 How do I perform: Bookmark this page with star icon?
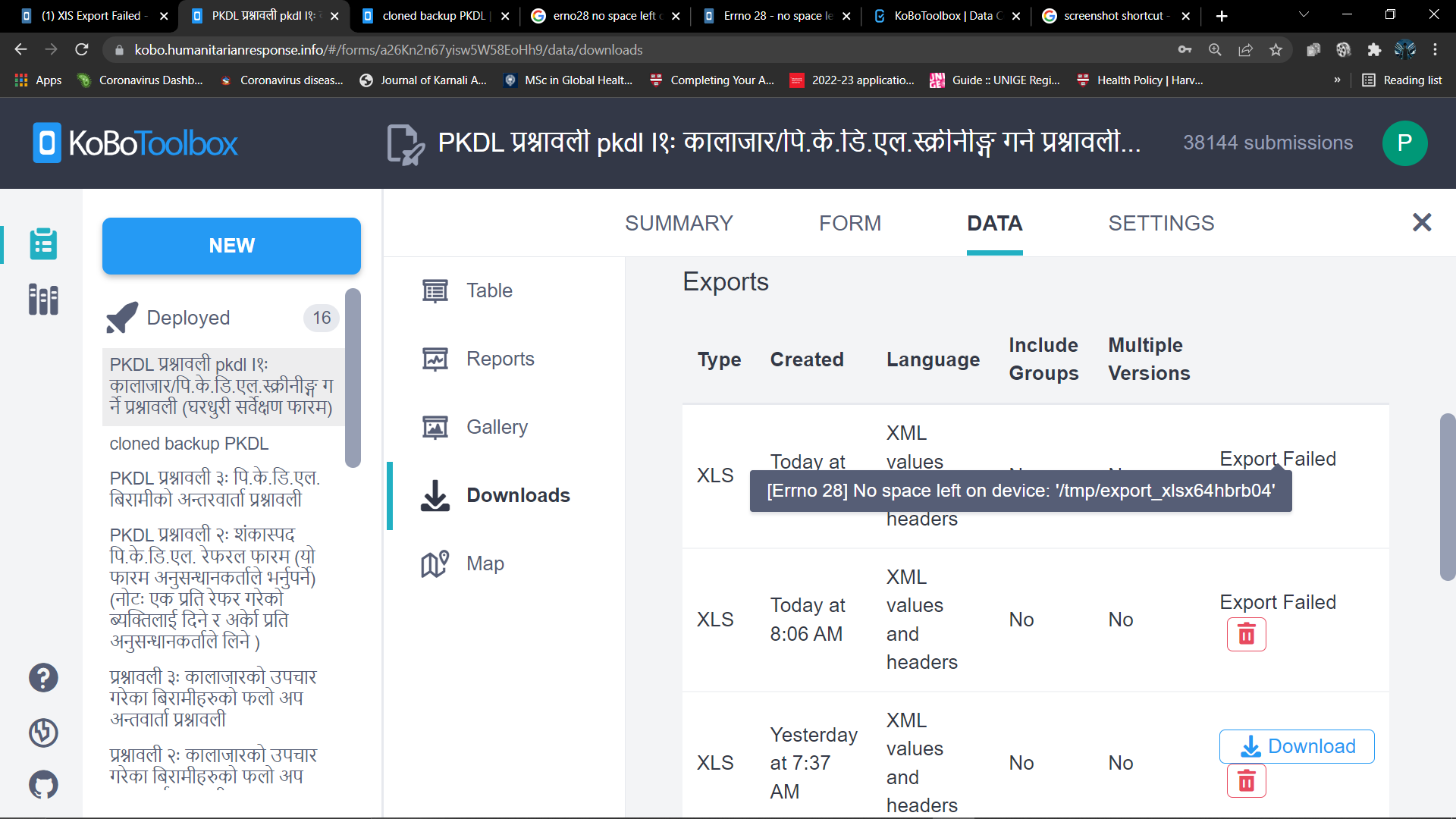(x=1276, y=50)
